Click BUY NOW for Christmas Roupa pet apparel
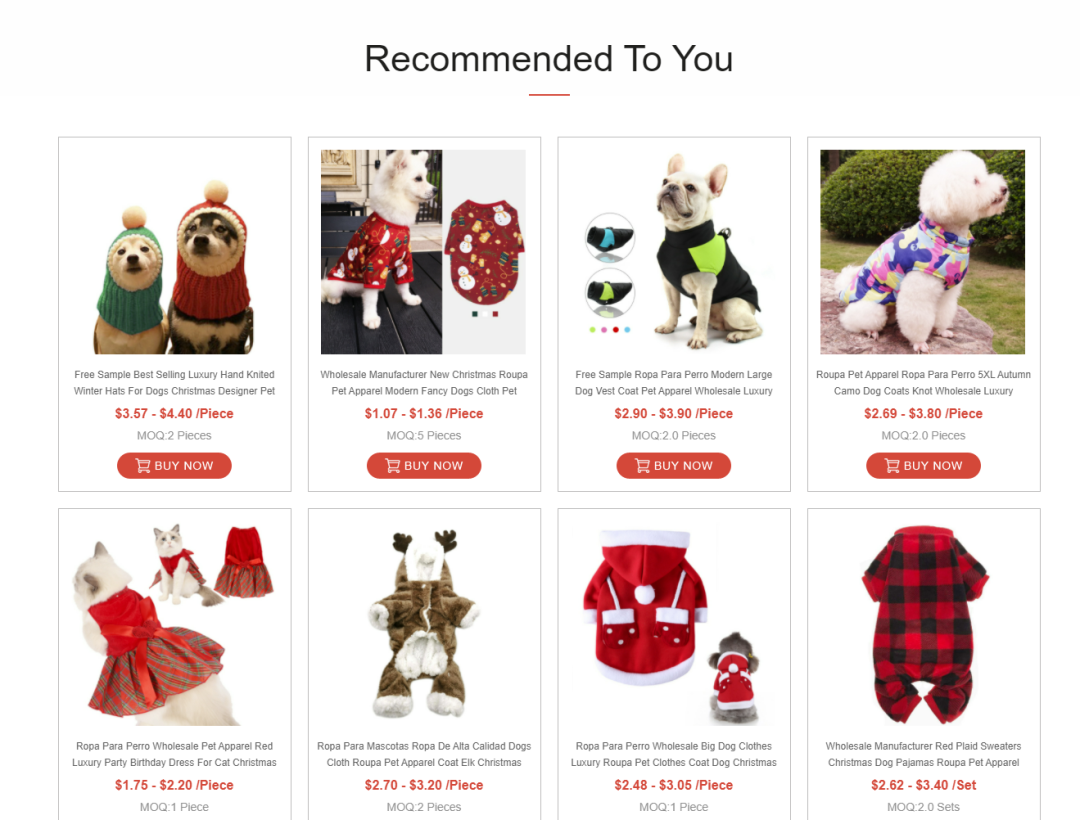The height and width of the screenshot is (820, 1080). click(x=424, y=465)
